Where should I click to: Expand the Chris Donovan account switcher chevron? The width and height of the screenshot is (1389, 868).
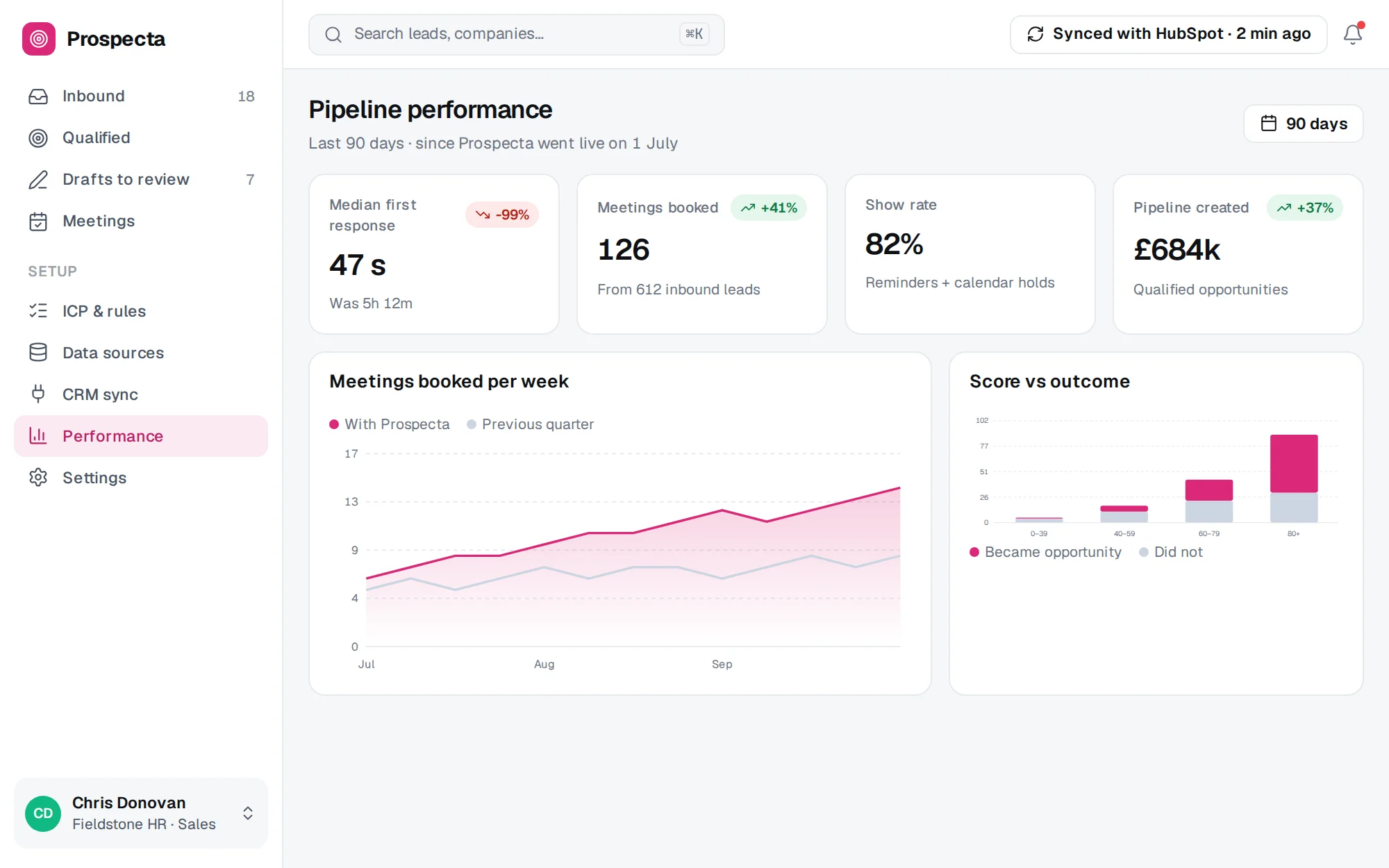[248, 813]
